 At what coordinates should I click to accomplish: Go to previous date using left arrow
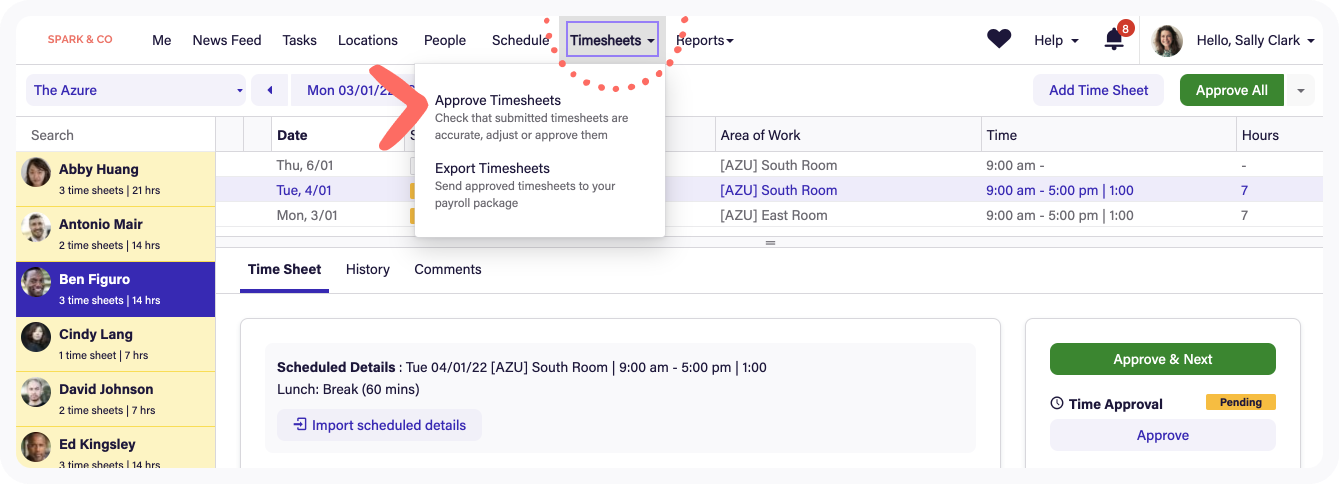coord(269,90)
